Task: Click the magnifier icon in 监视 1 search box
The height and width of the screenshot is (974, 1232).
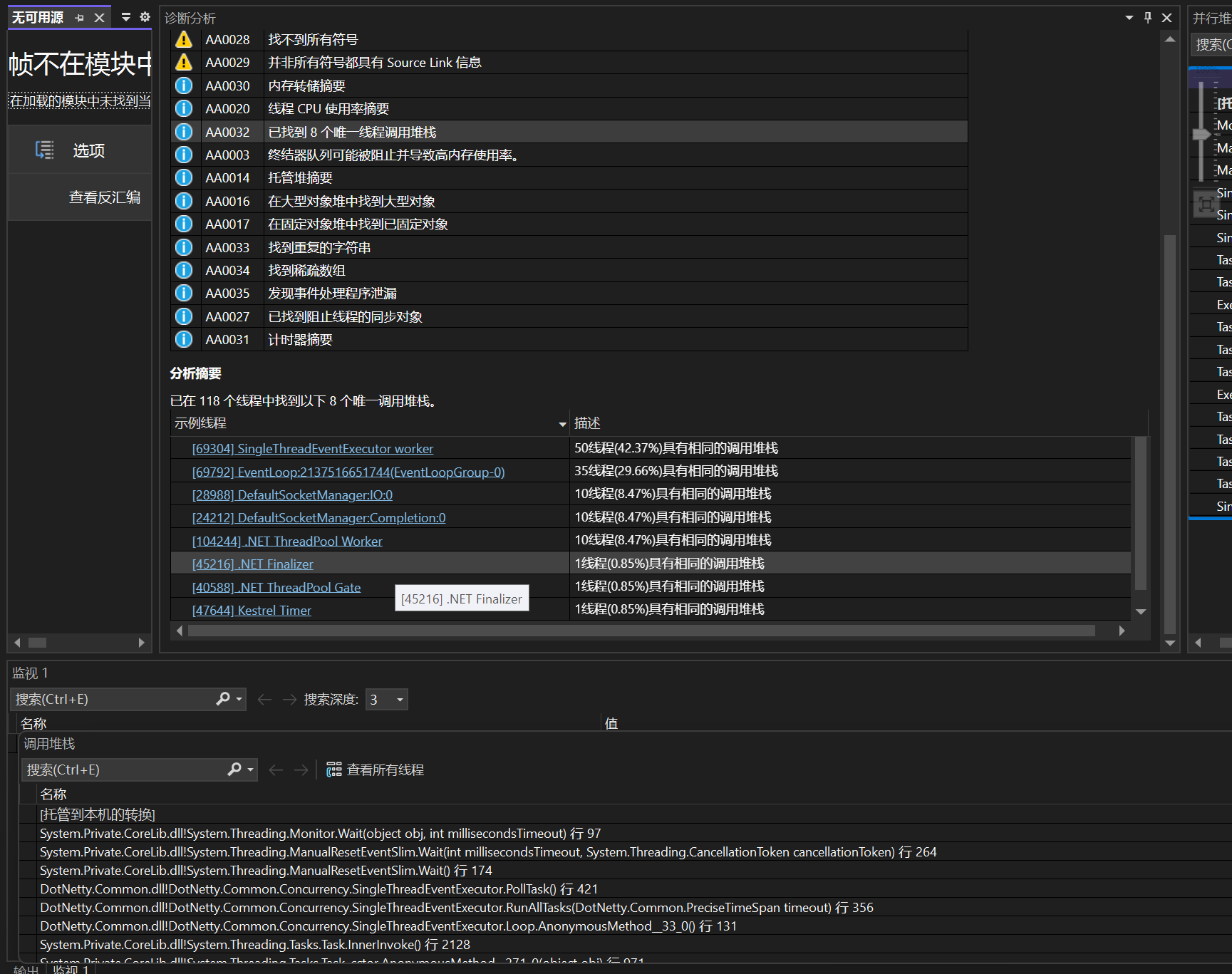Action: point(223,699)
